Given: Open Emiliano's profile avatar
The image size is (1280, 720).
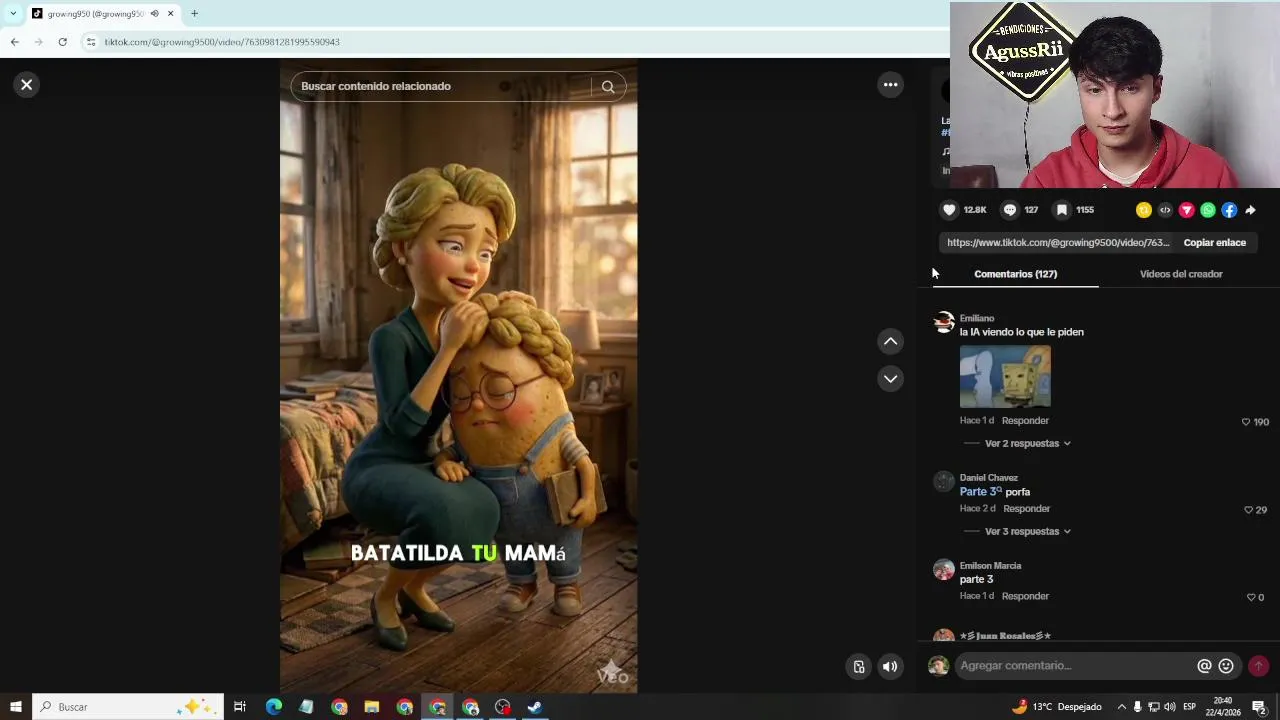Looking at the screenshot, I should tap(944, 322).
